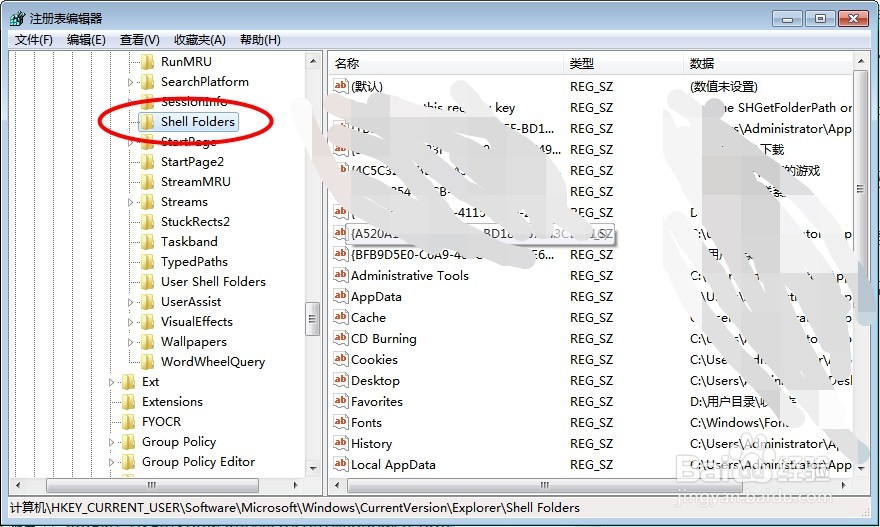This screenshot has width=880, height=527.
Task: Select the History value name
Action: (371, 443)
